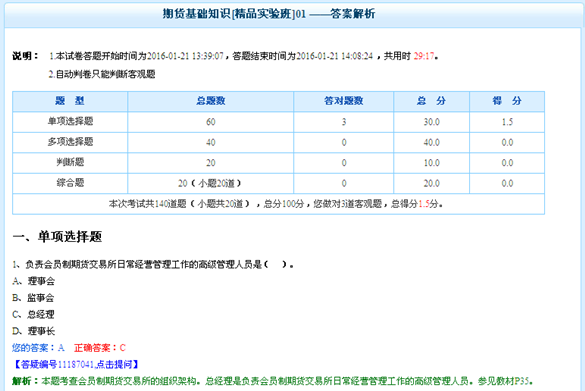Click the correct count value 3
Viewport: 585px width, 391px height.
344,122
